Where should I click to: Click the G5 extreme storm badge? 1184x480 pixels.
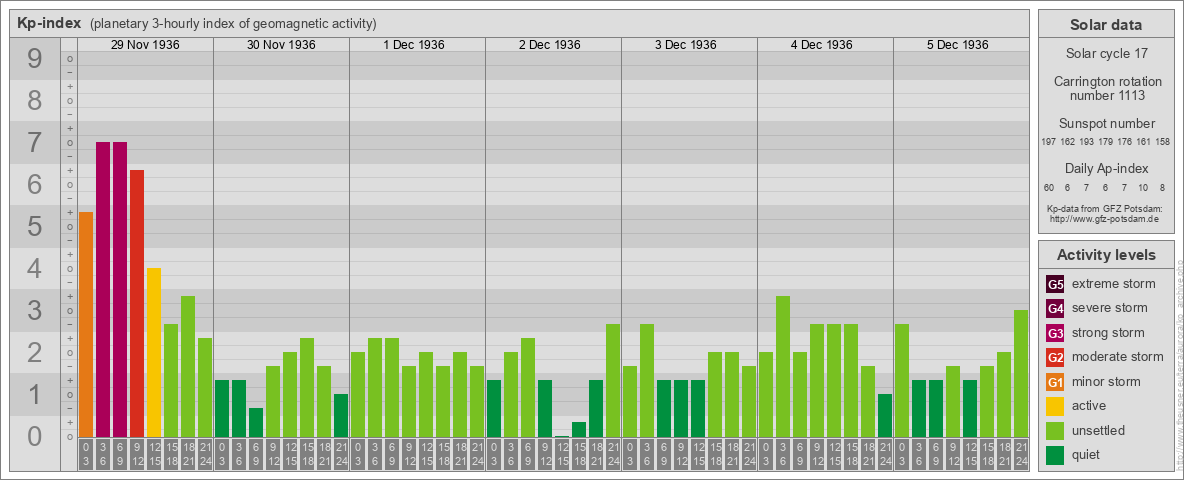coord(1055,284)
